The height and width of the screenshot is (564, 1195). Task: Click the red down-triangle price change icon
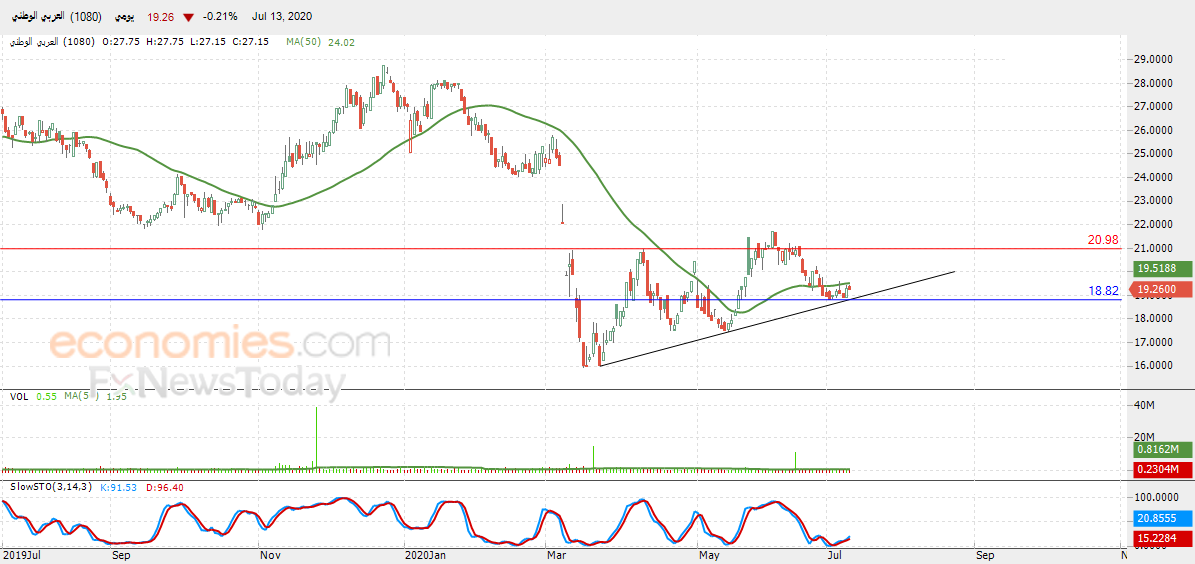coord(188,17)
